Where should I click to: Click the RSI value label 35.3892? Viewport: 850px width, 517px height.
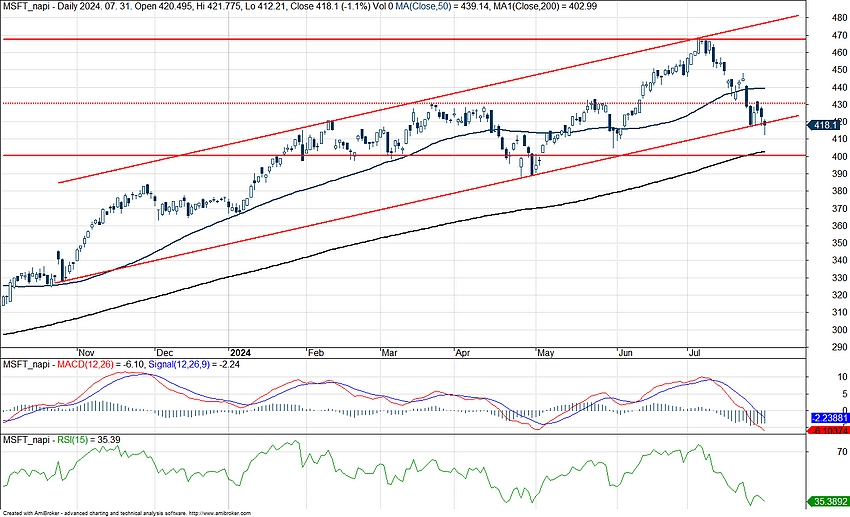[x=829, y=502]
